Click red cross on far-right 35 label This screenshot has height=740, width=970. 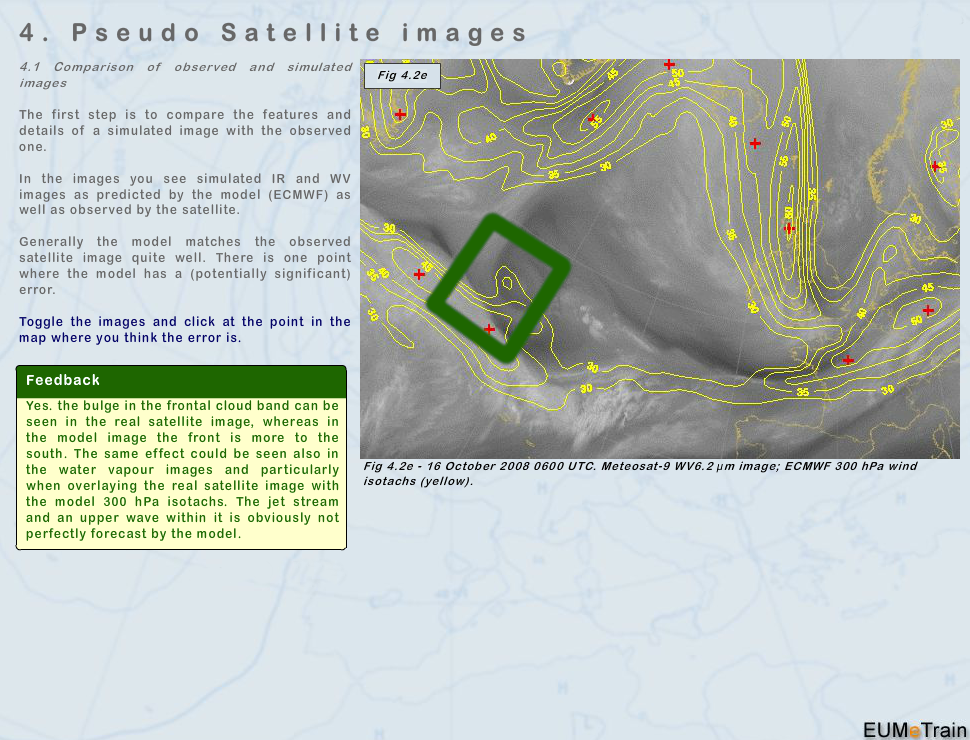click(935, 166)
